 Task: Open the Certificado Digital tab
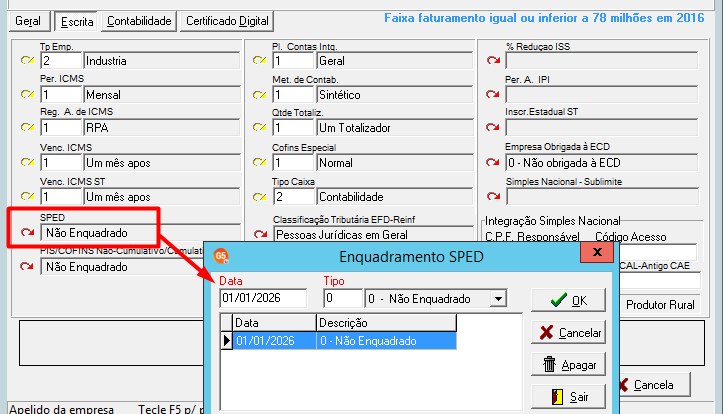(x=227, y=21)
